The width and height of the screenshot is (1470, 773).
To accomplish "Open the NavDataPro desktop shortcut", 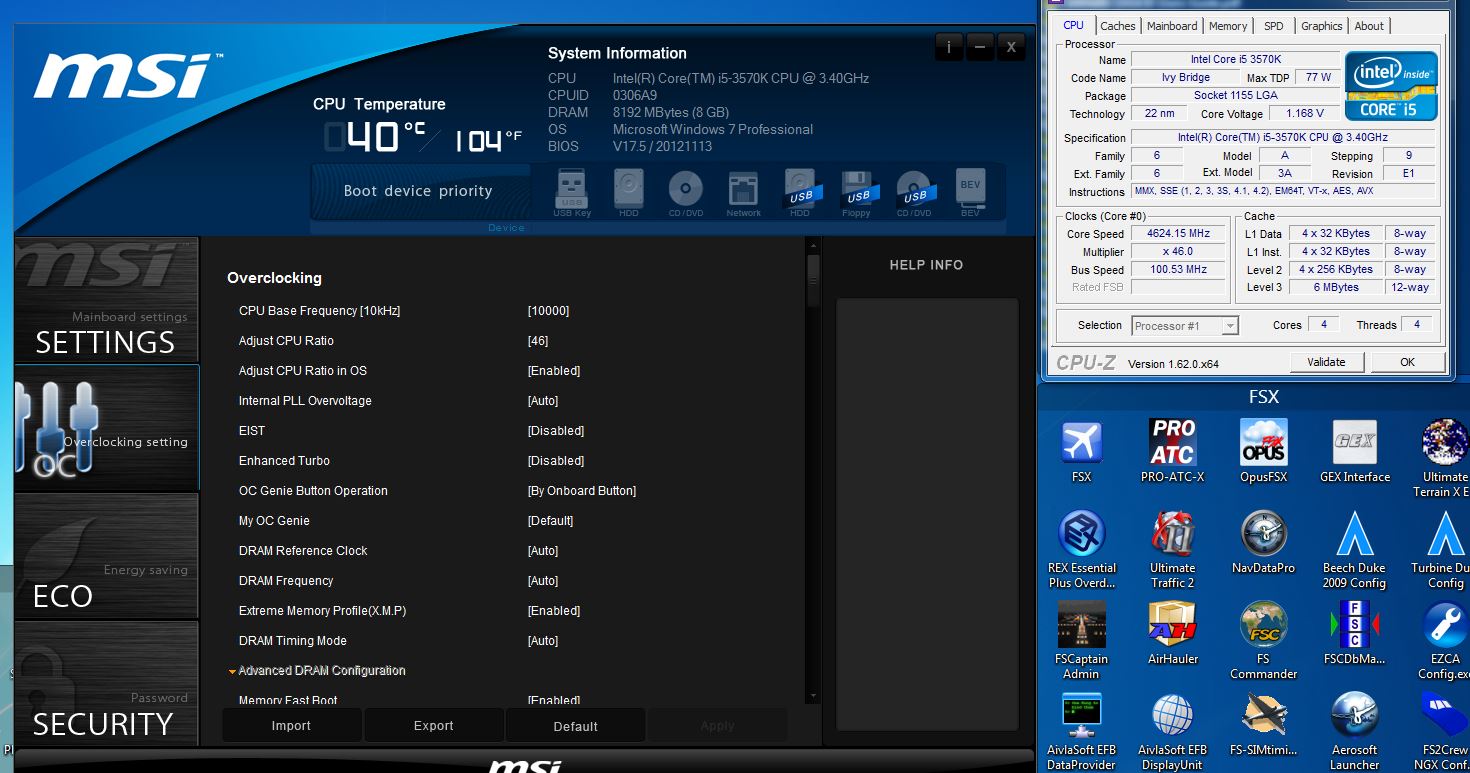I will (x=1263, y=542).
